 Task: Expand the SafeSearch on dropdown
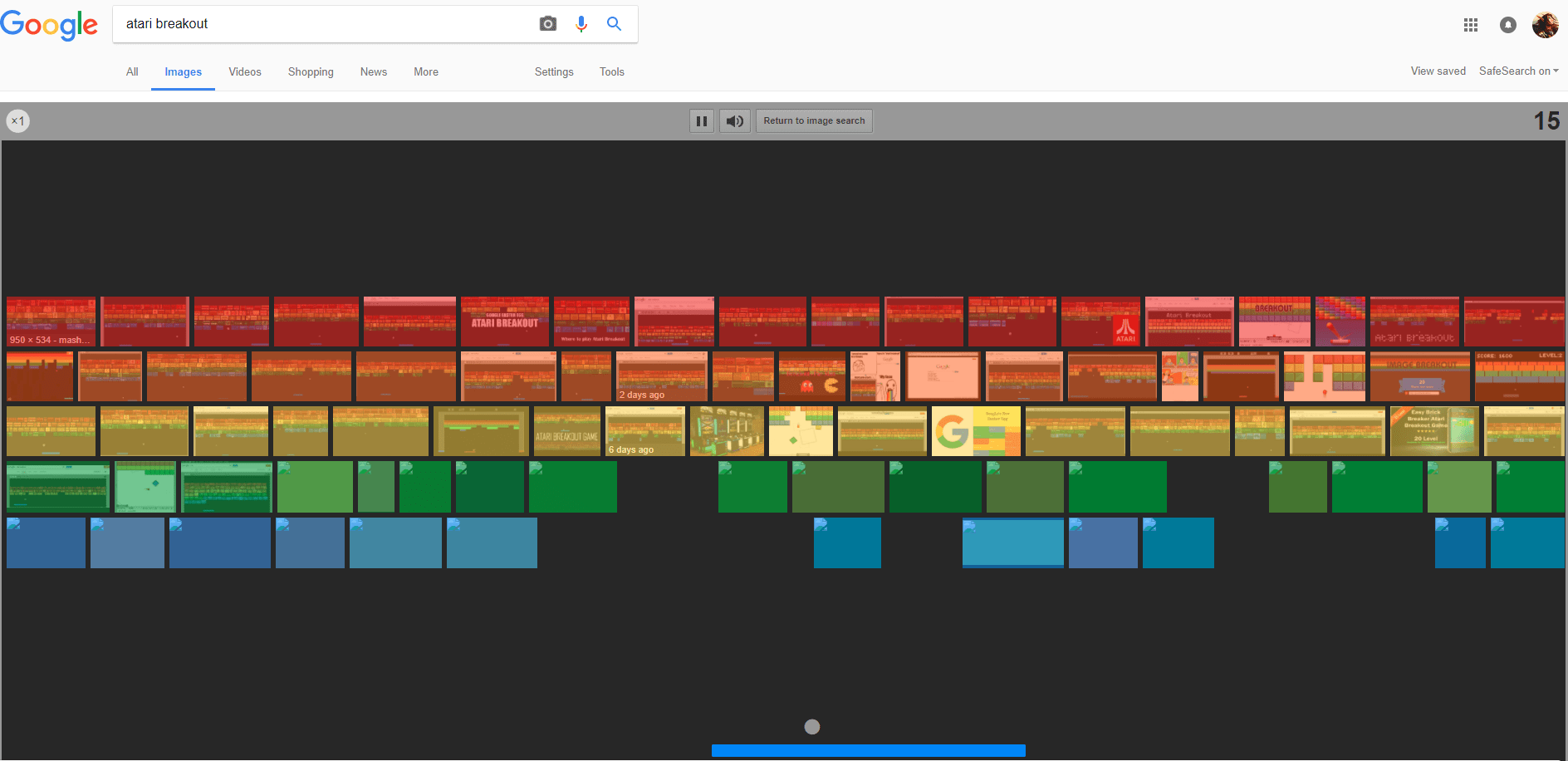coord(1519,71)
